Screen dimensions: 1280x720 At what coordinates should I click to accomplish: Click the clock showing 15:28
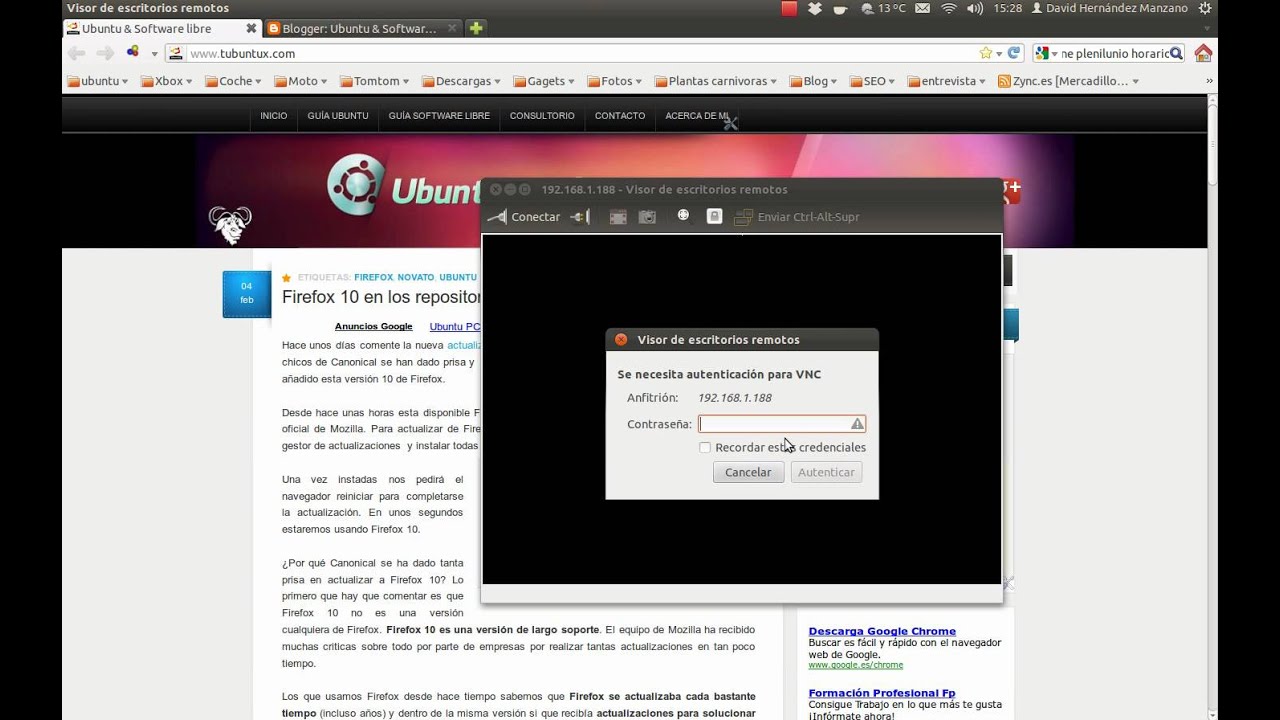pos(1008,8)
